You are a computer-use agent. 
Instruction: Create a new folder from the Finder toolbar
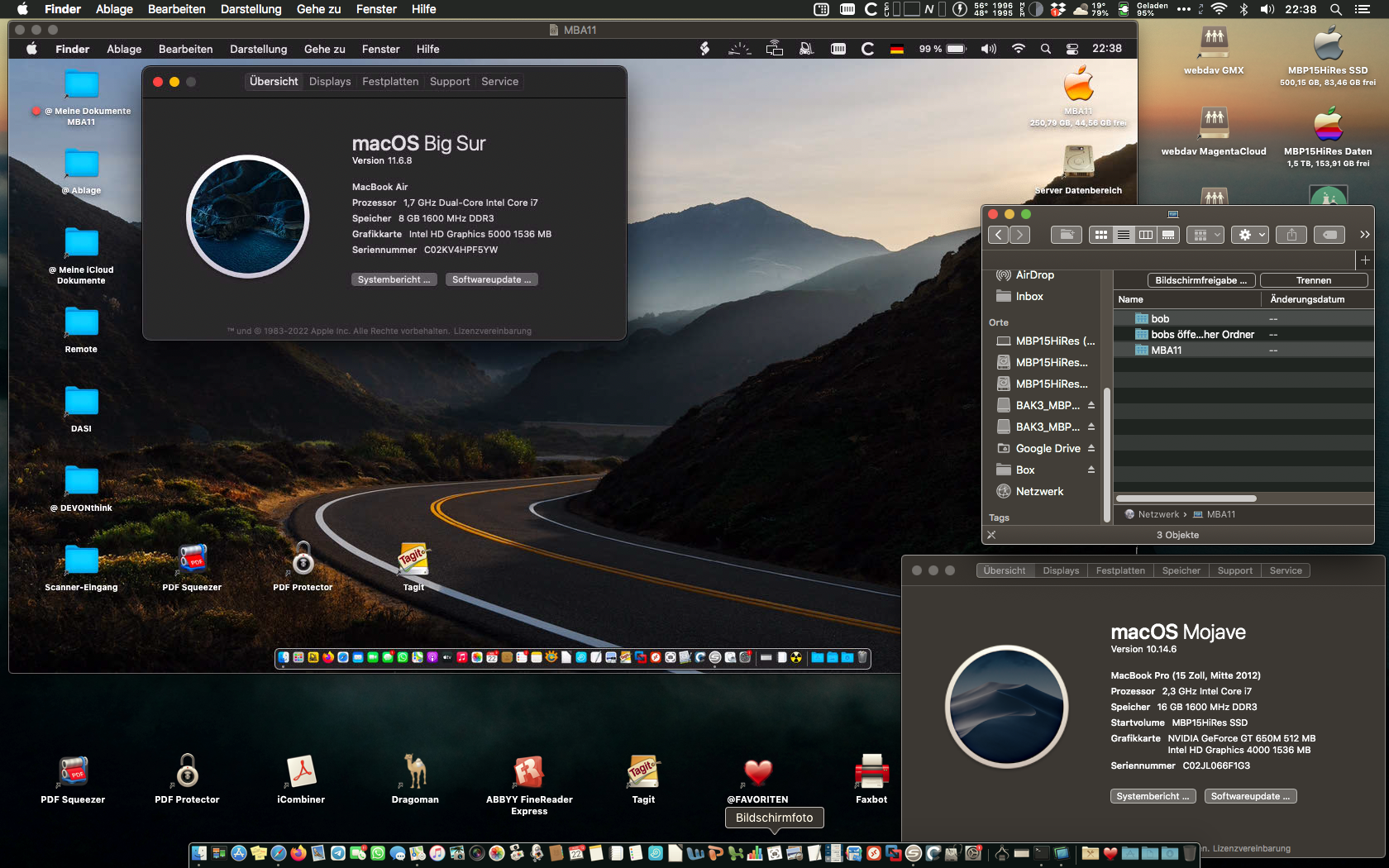(1067, 235)
